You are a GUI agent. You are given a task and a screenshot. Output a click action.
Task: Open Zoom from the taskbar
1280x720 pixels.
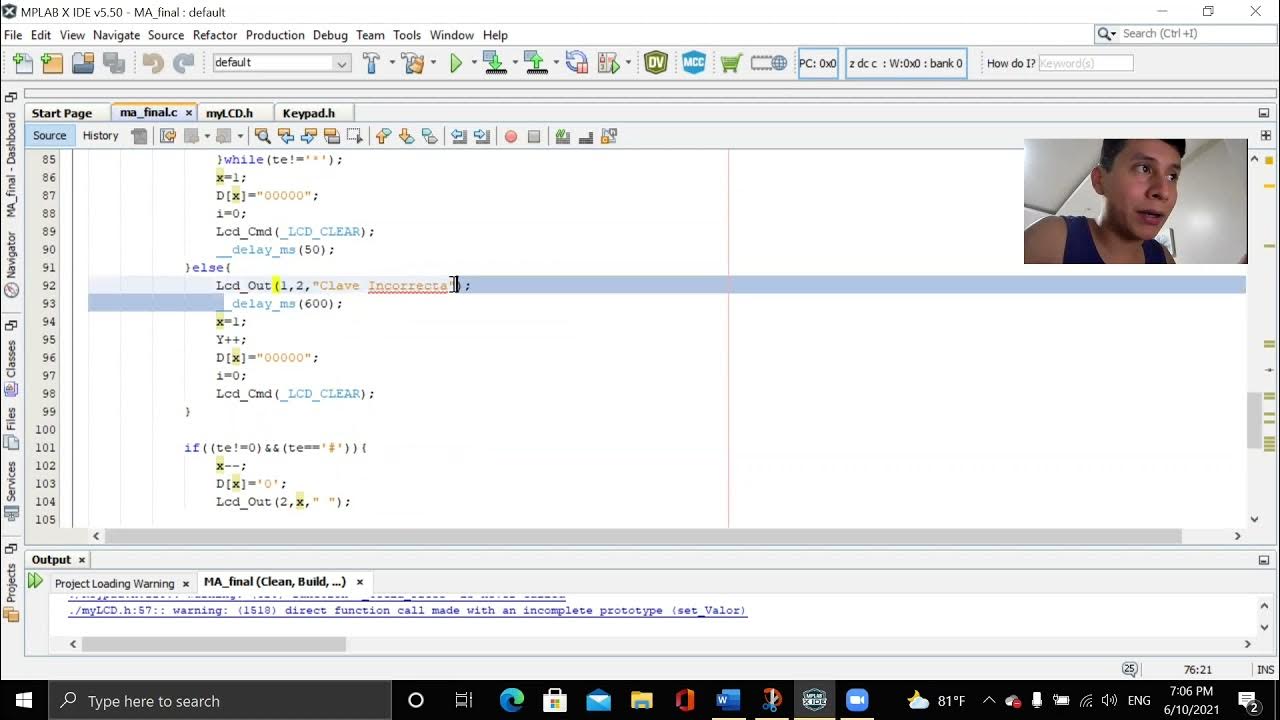coord(857,700)
